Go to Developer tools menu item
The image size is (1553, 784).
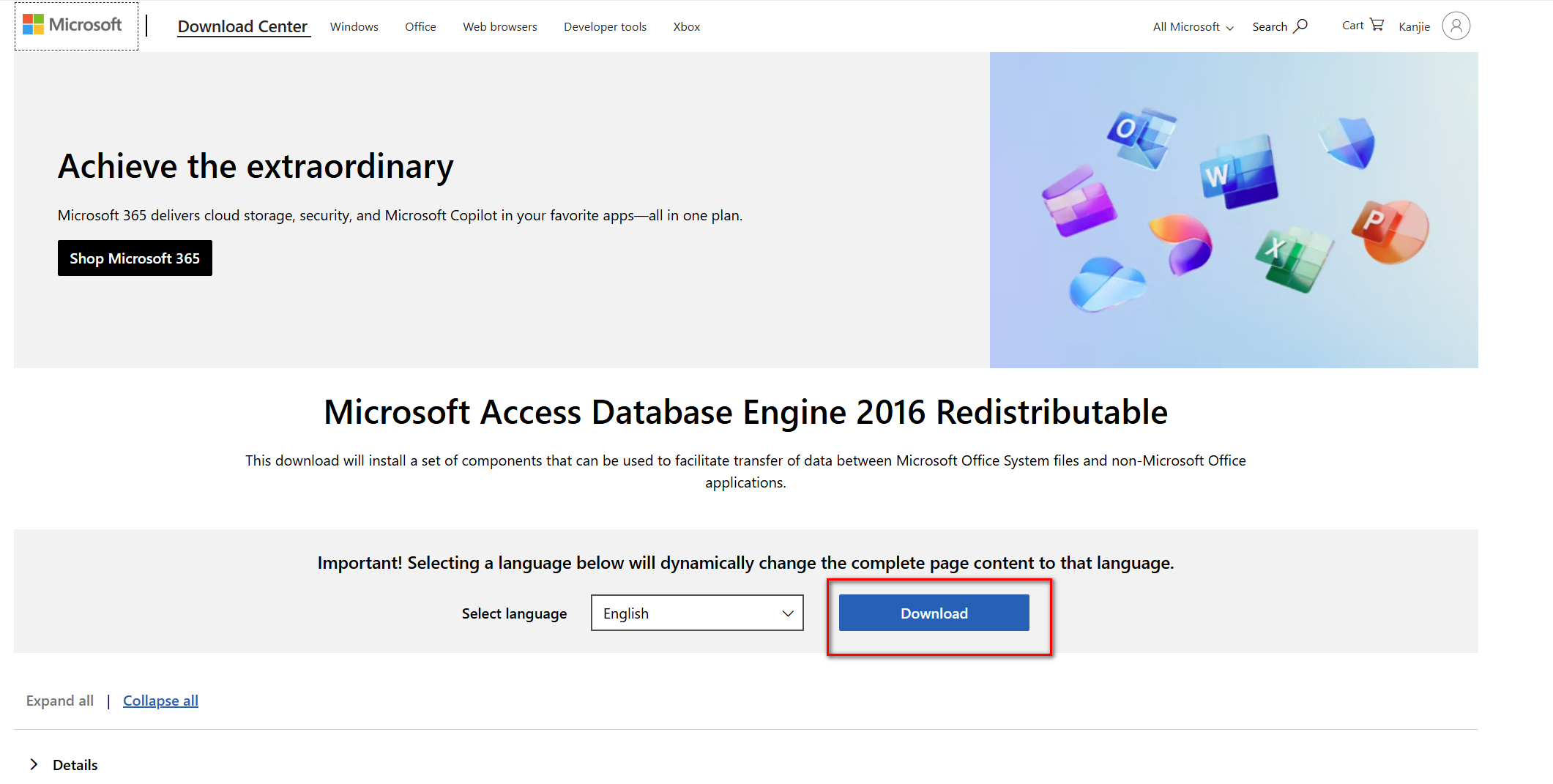click(605, 27)
